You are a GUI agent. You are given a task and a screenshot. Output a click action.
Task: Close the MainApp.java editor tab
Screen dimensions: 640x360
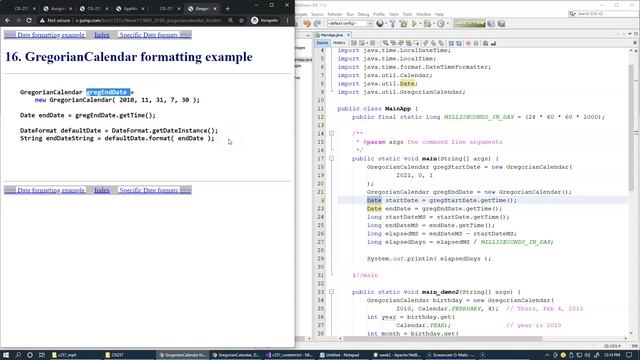coord(349,35)
